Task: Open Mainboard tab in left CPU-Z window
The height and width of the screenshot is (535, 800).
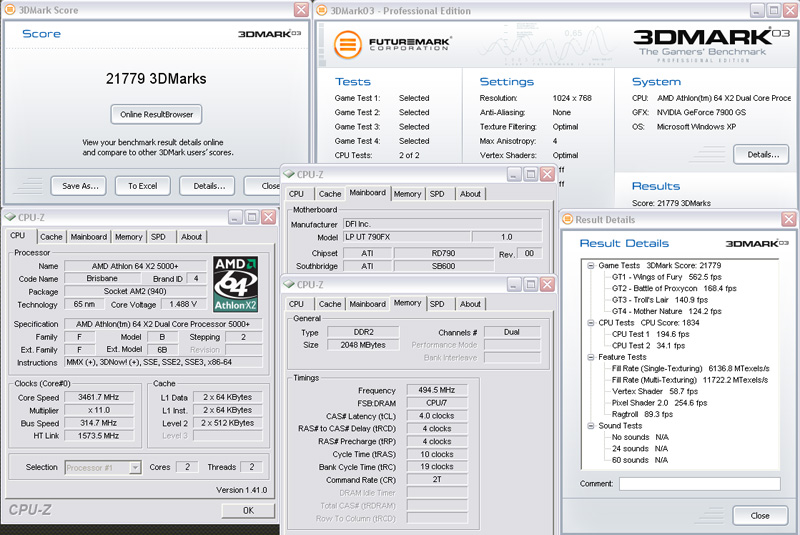Action: (89, 237)
